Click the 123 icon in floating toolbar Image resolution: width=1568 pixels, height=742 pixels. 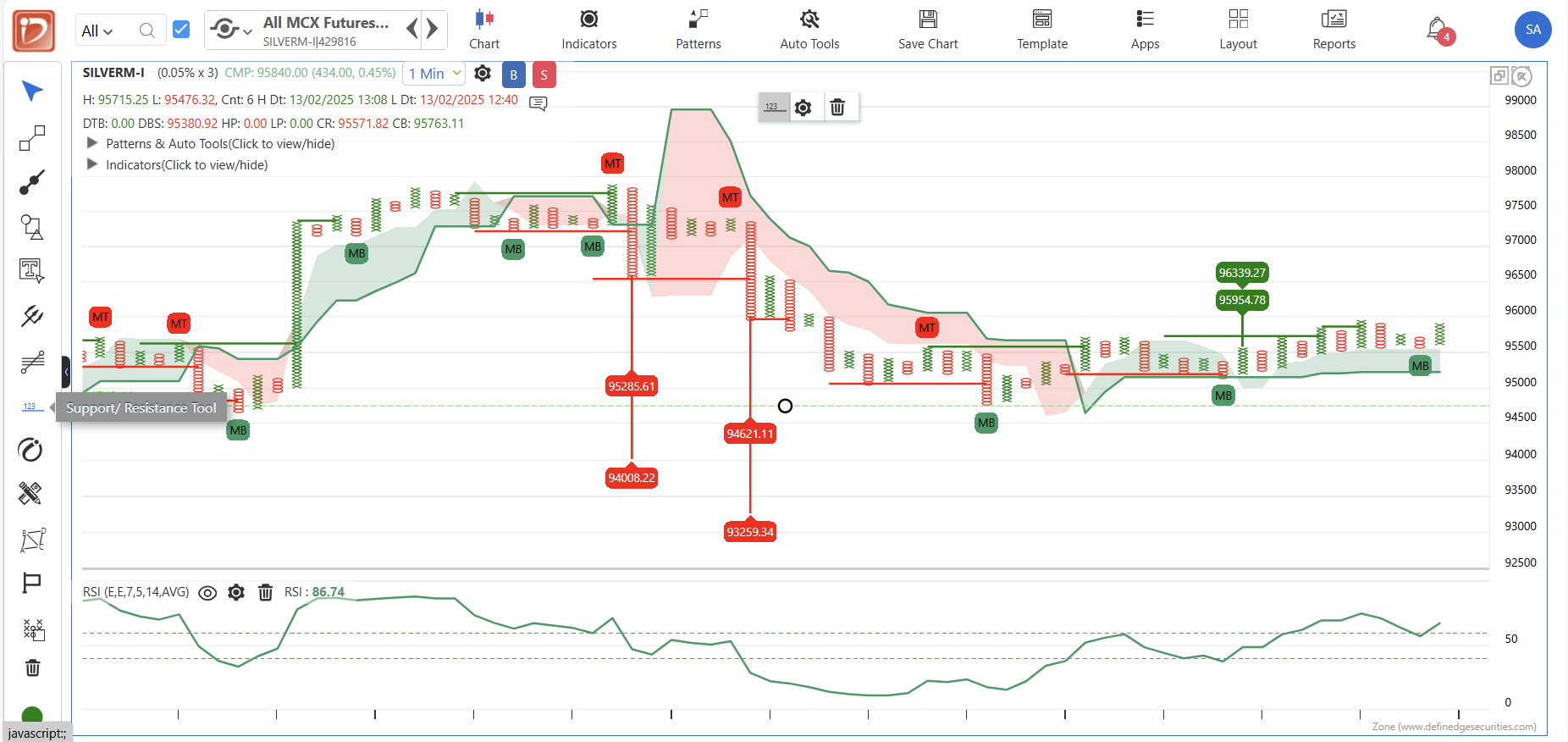(x=773, y=108)
